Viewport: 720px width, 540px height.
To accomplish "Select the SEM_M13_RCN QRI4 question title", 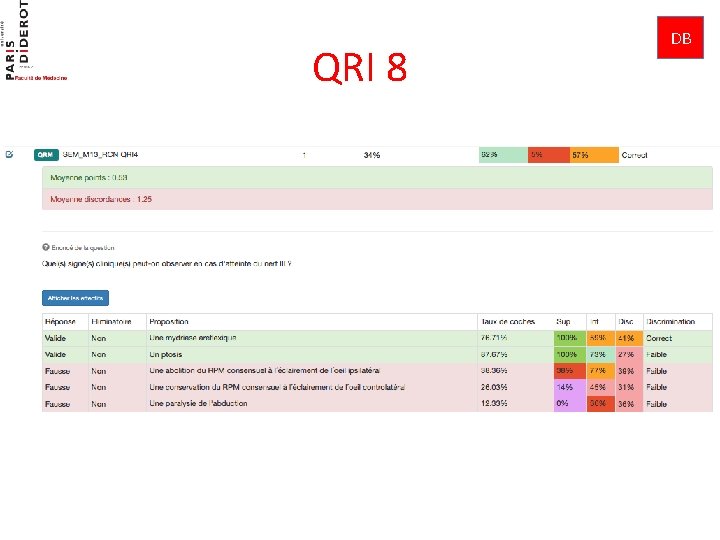I will pyautogui.click(x=100, y=155).
